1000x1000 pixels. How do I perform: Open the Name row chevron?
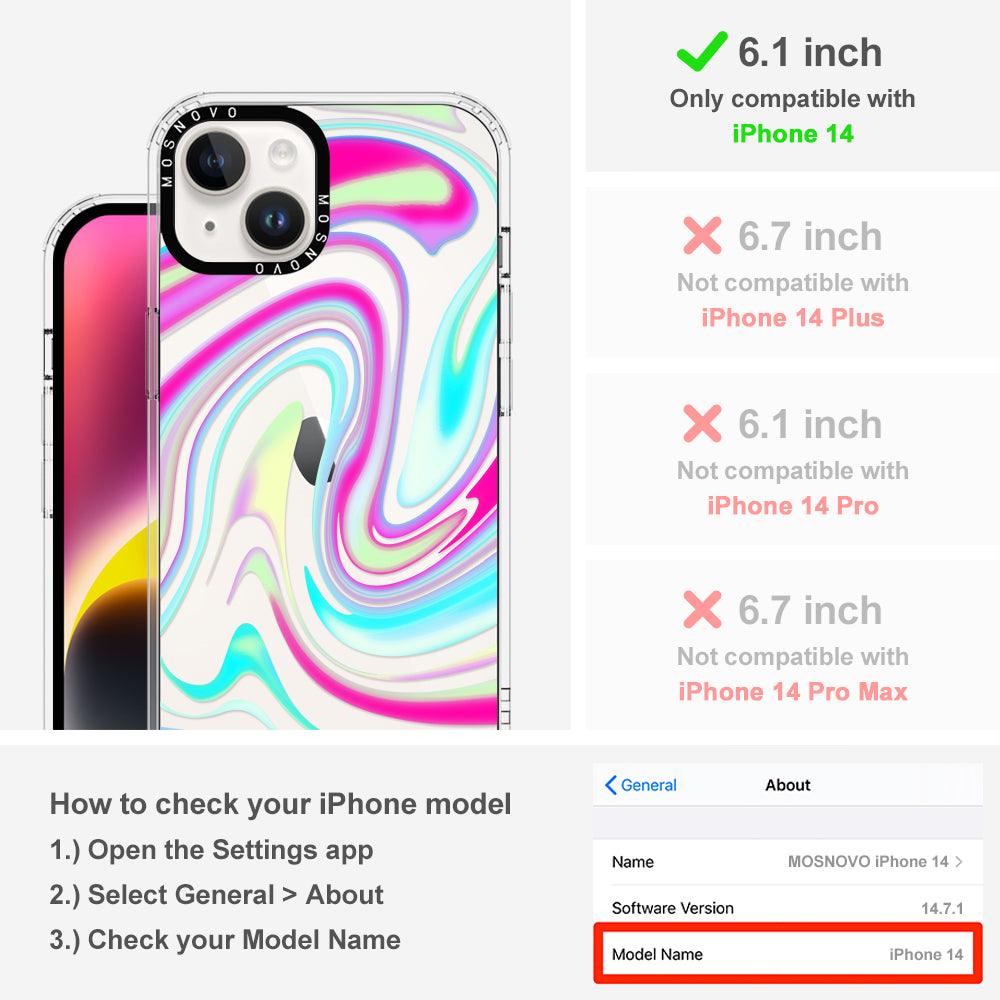[x=959, y=862]
